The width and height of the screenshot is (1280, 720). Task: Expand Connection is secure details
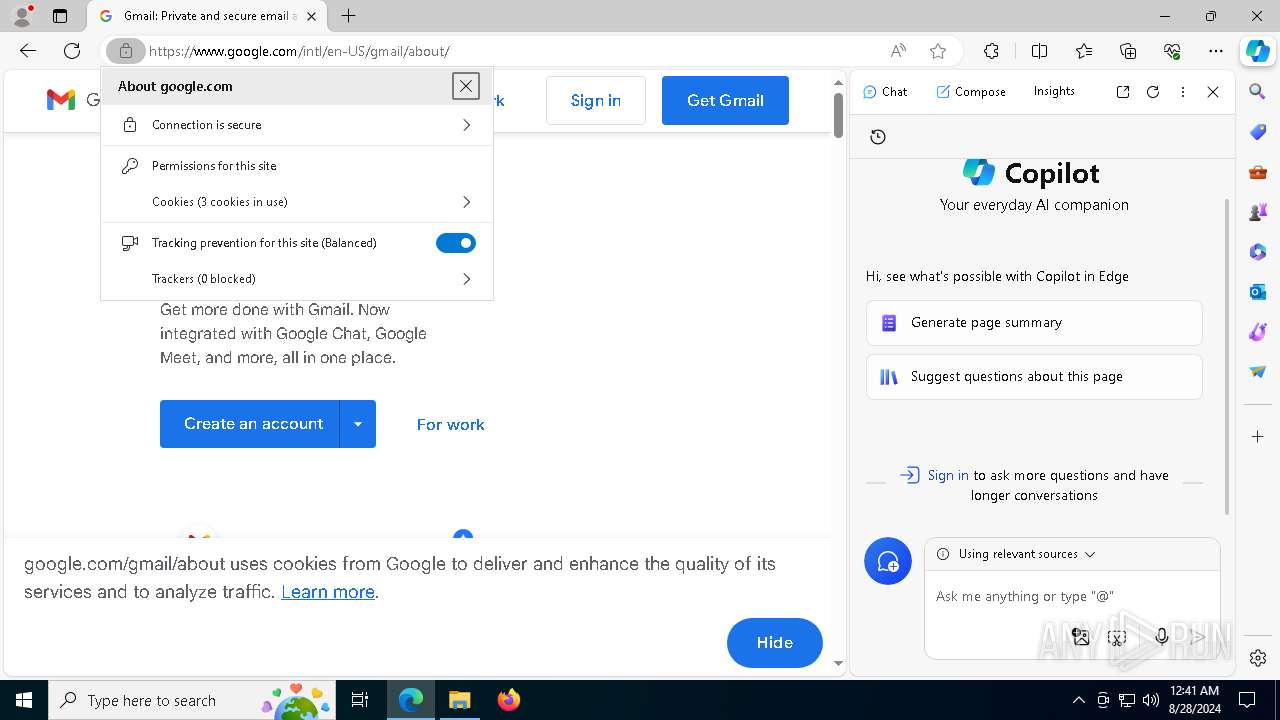click(x=297, y=125)
